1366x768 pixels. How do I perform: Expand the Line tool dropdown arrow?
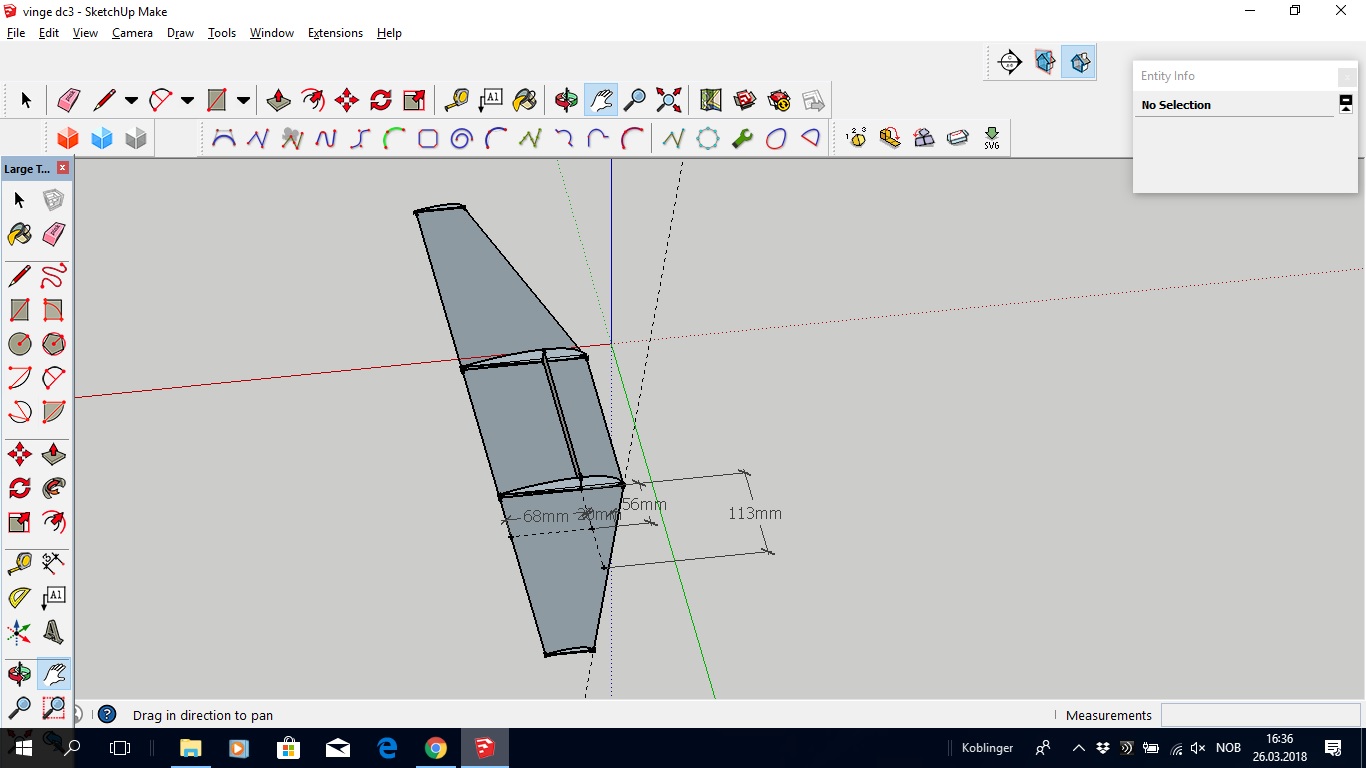131,100
